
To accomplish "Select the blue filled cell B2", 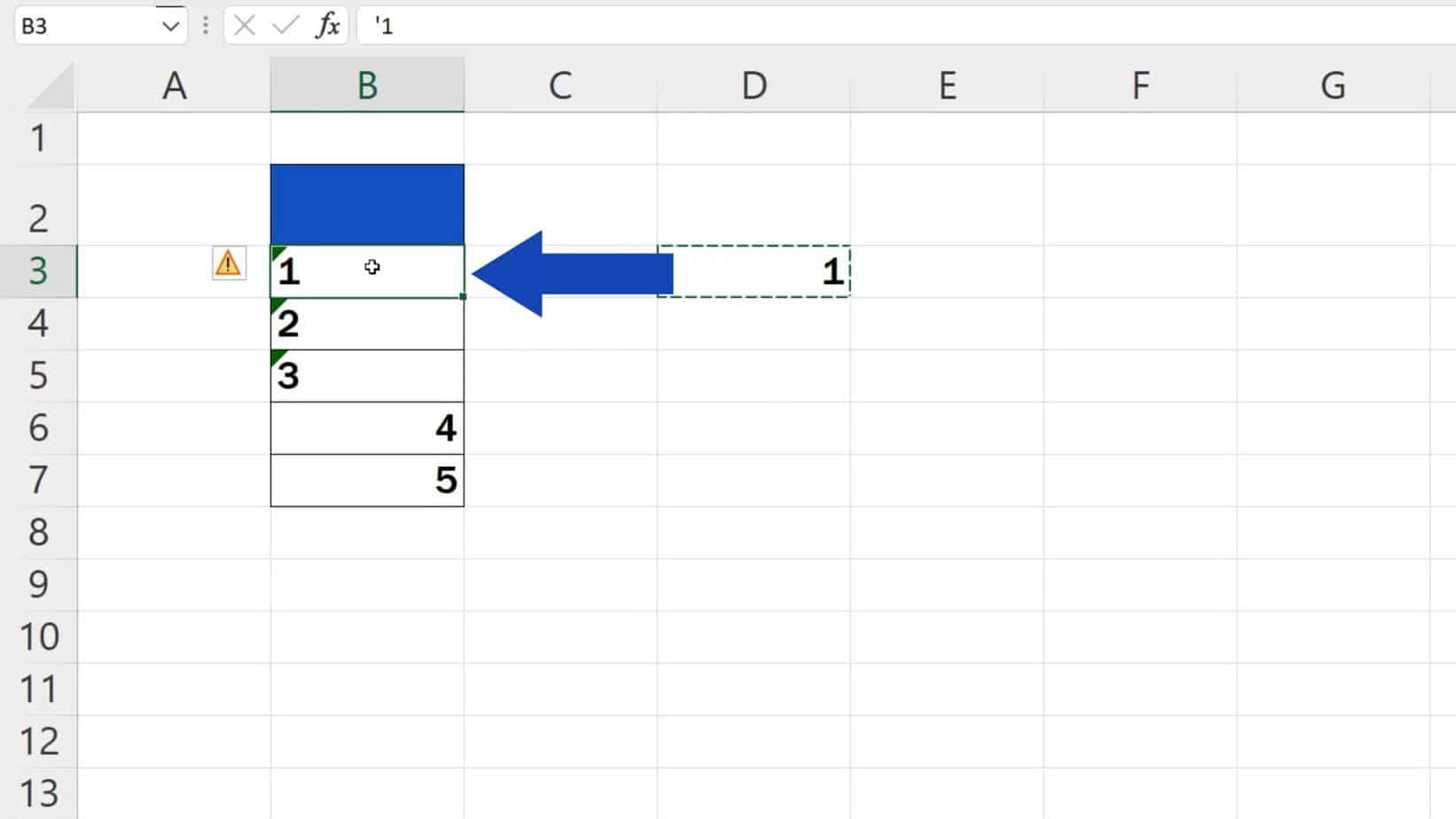I will pos(367,202).
